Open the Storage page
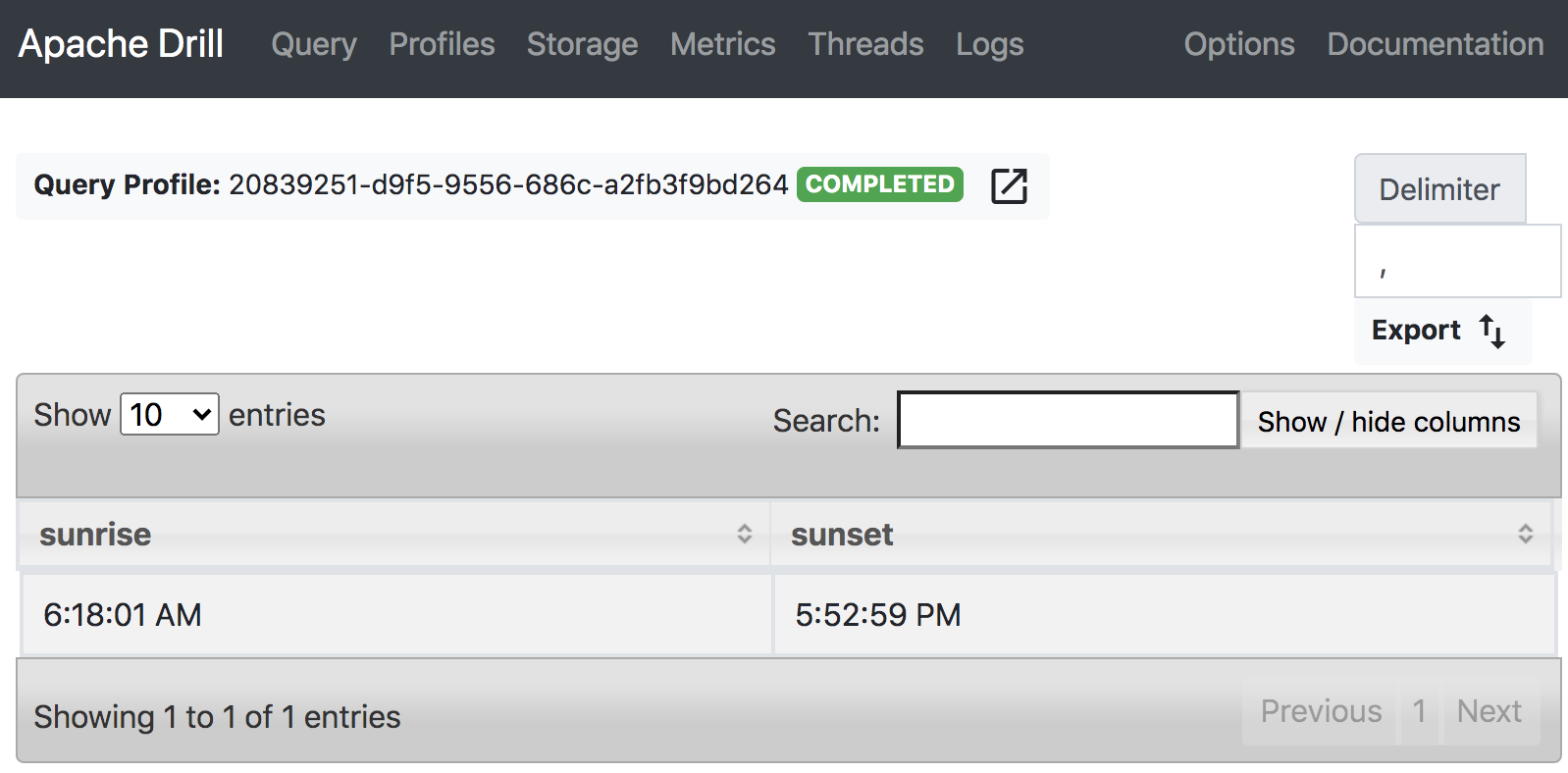This screenshot has height=773, width=1568. click(x=582, y=44)
